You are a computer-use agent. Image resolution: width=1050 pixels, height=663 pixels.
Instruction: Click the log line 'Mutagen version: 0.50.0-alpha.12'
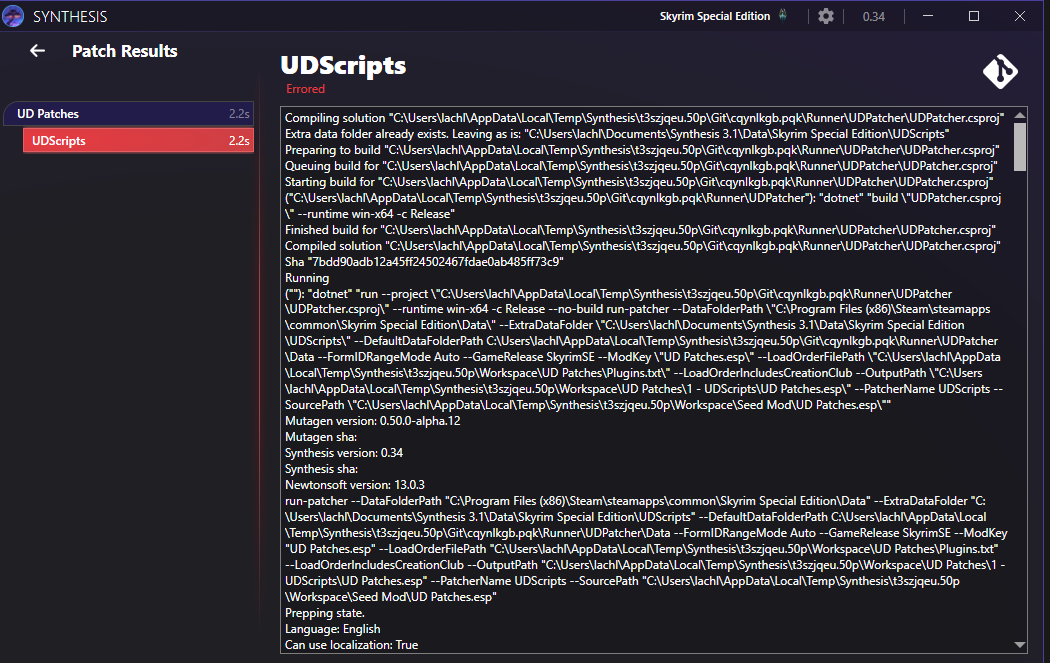[x=372, y=421]
